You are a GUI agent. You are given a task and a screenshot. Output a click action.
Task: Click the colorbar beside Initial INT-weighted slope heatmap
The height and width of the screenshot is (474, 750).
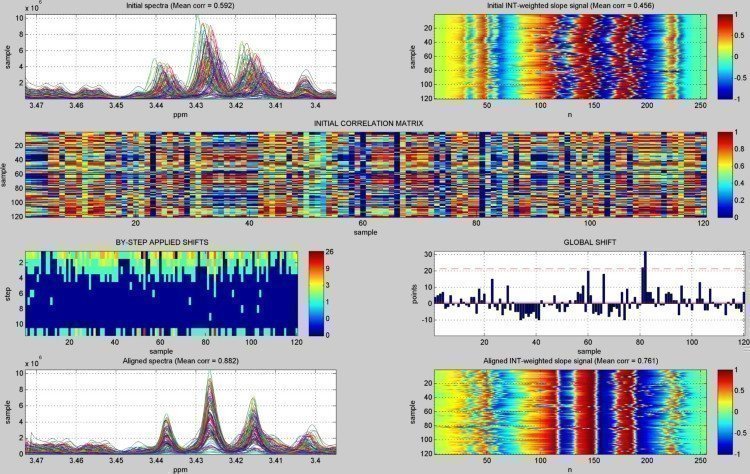coord(726,60)
